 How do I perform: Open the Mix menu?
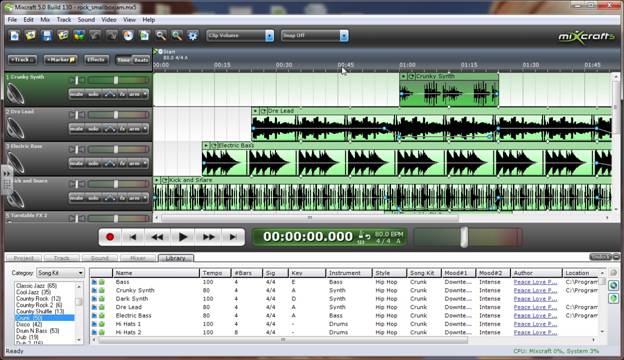(x=45, y=19)
